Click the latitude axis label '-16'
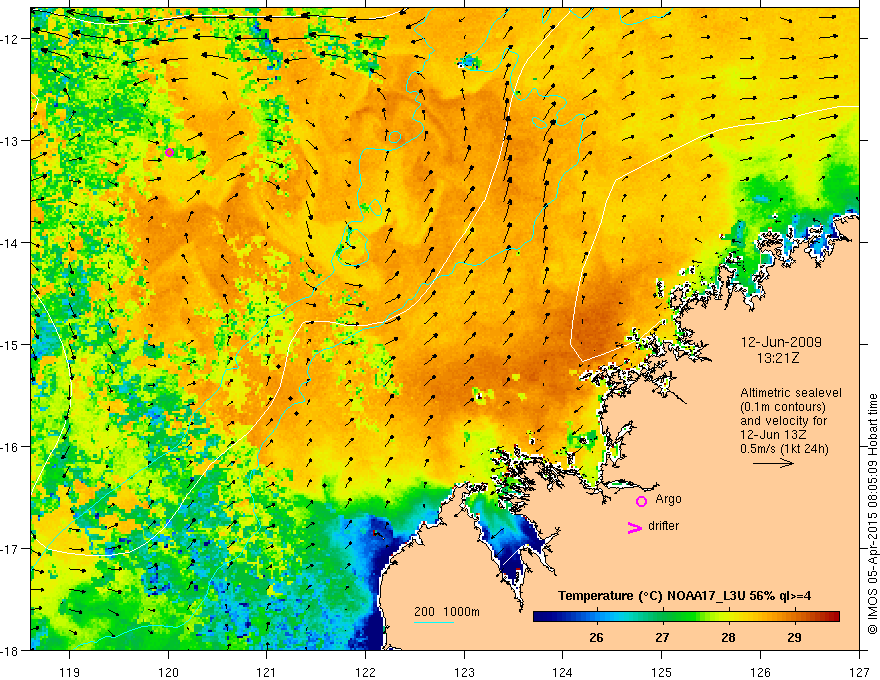This screenshot has height=680, width=880. (11, 447)
